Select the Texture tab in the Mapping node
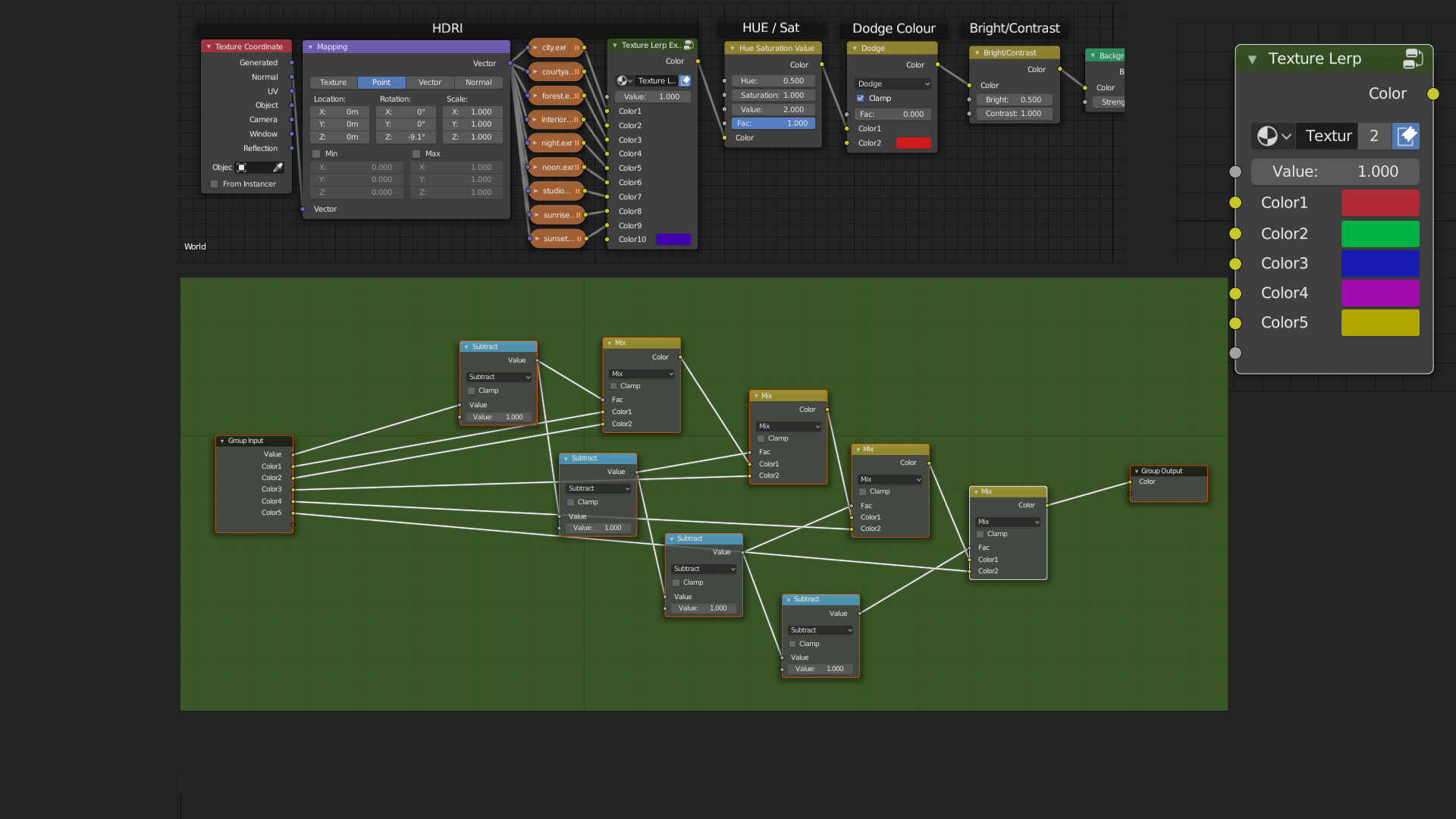The height and width of the screenshot is (819, 1456). (x=333, y=83)
